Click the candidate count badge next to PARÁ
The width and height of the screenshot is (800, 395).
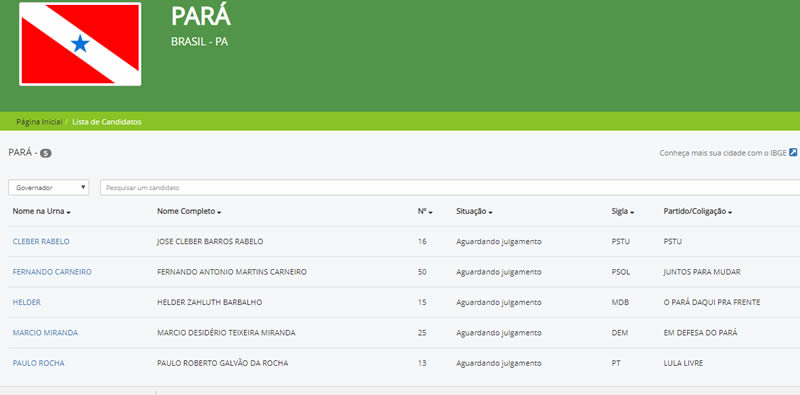click(x=46, y=153)
